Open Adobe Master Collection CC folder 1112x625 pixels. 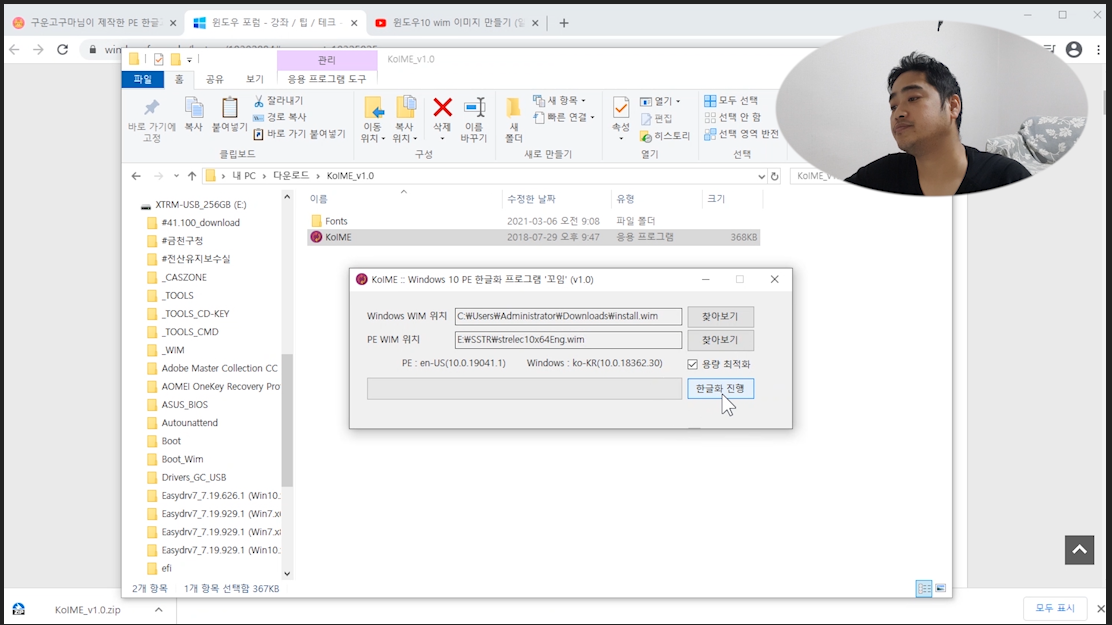click(219, 368)
